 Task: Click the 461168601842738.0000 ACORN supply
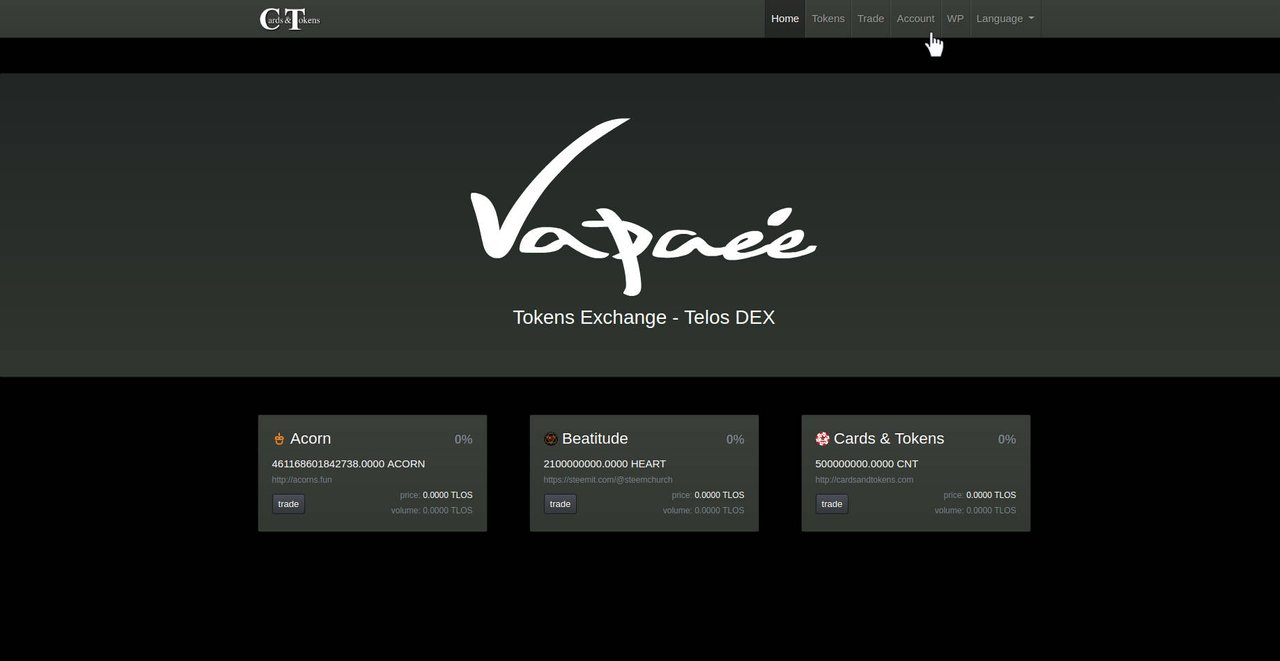click(x=348, y=464)
